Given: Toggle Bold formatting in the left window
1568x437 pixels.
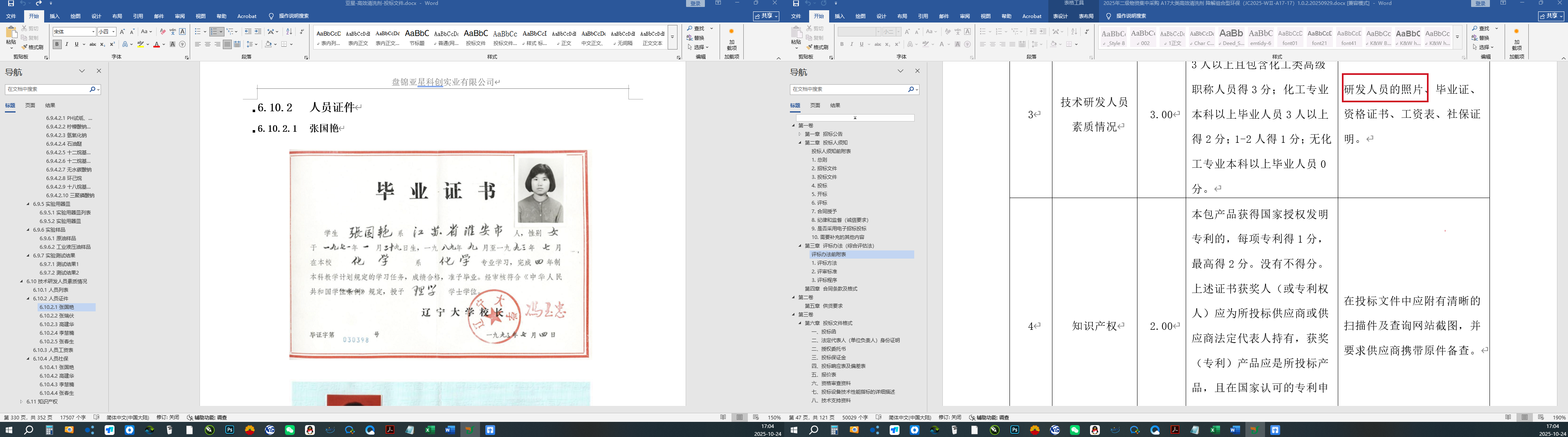Looking at the screenshot, I should pos(56,45).
